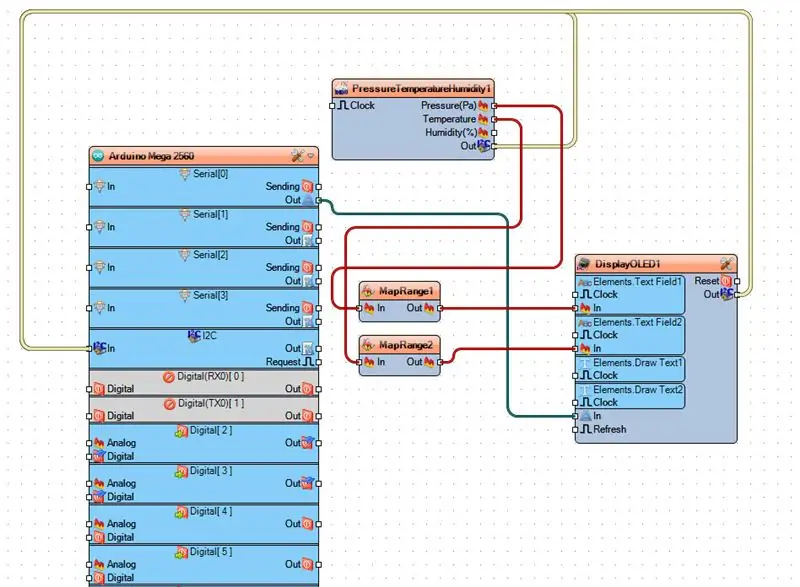Screen dimensions: 800x587
Task: Select the Arduino Mega 2560 title icon
Action: (x=98, y=156)
